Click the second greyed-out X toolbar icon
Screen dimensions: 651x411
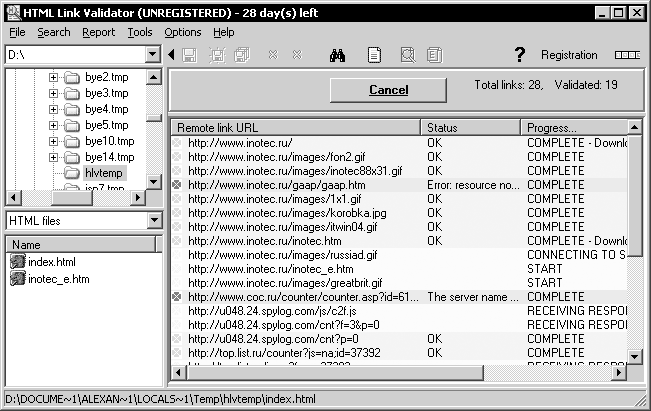point(297,55)
